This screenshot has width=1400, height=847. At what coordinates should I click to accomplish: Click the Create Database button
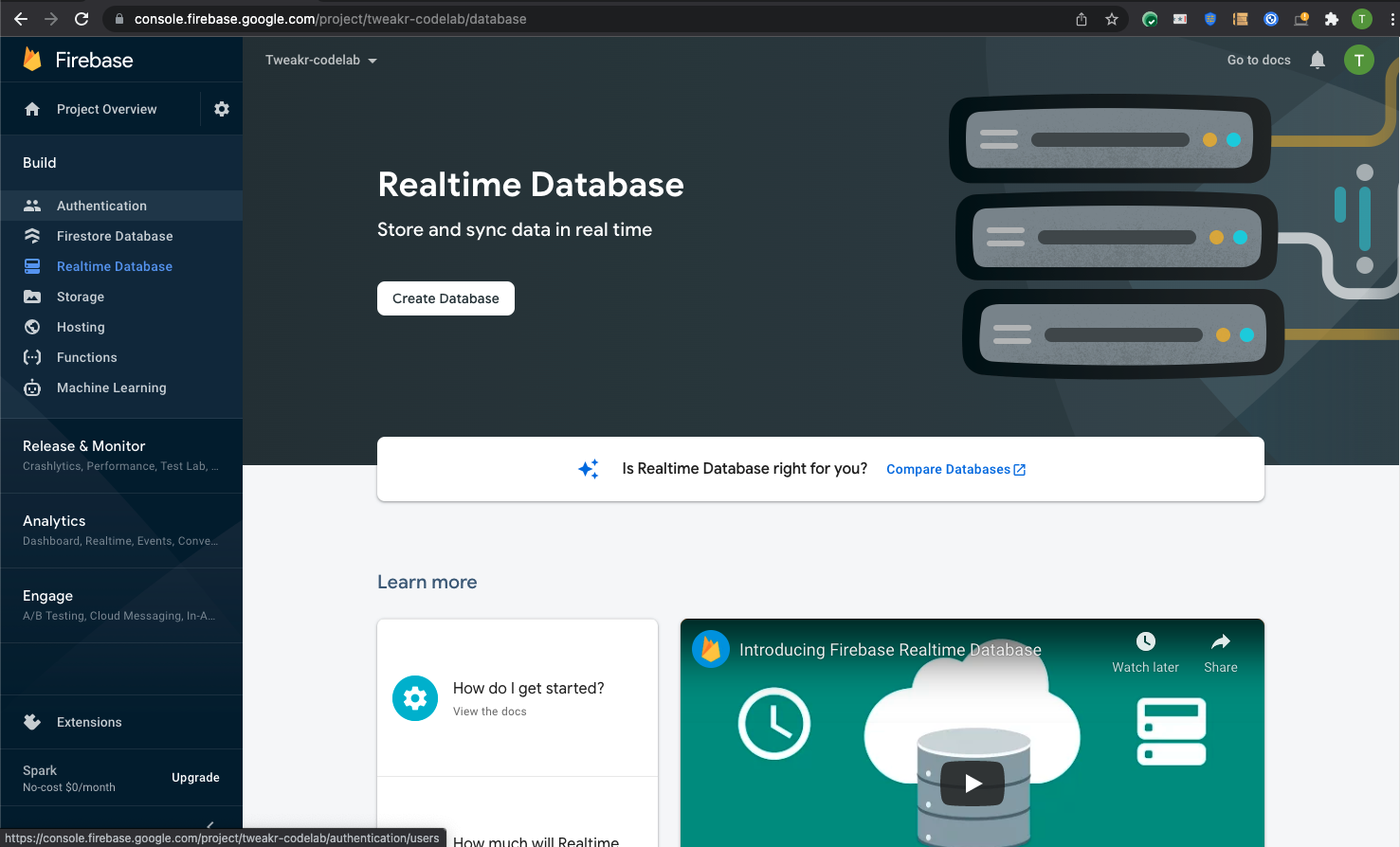445,297
